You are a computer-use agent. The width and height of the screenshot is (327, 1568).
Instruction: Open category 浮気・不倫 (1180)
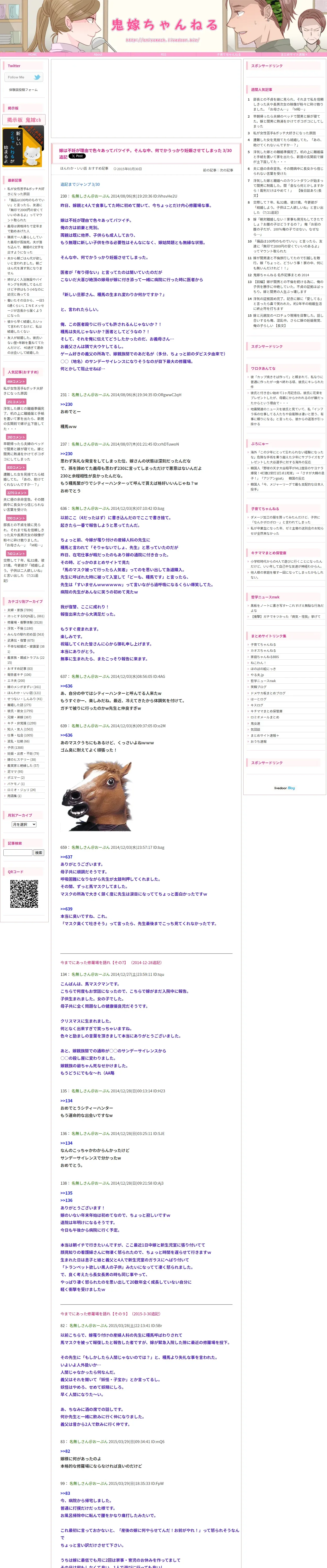pyautogui.click(x=20, y=629)
